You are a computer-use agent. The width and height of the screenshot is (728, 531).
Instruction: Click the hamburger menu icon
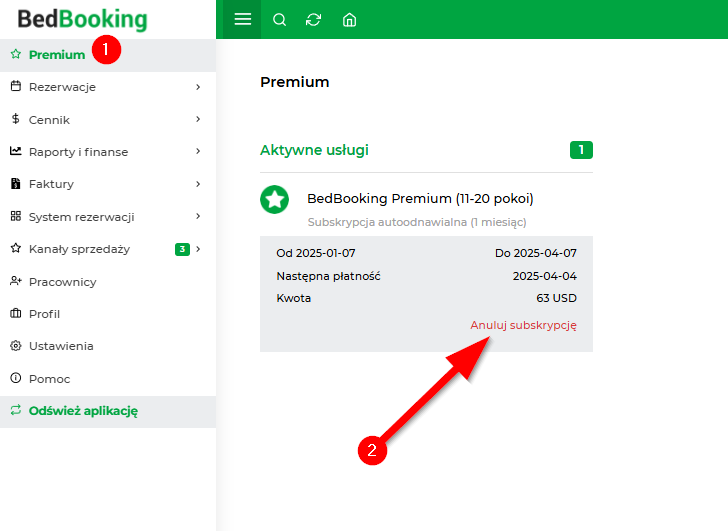click(x=242, y=19)
